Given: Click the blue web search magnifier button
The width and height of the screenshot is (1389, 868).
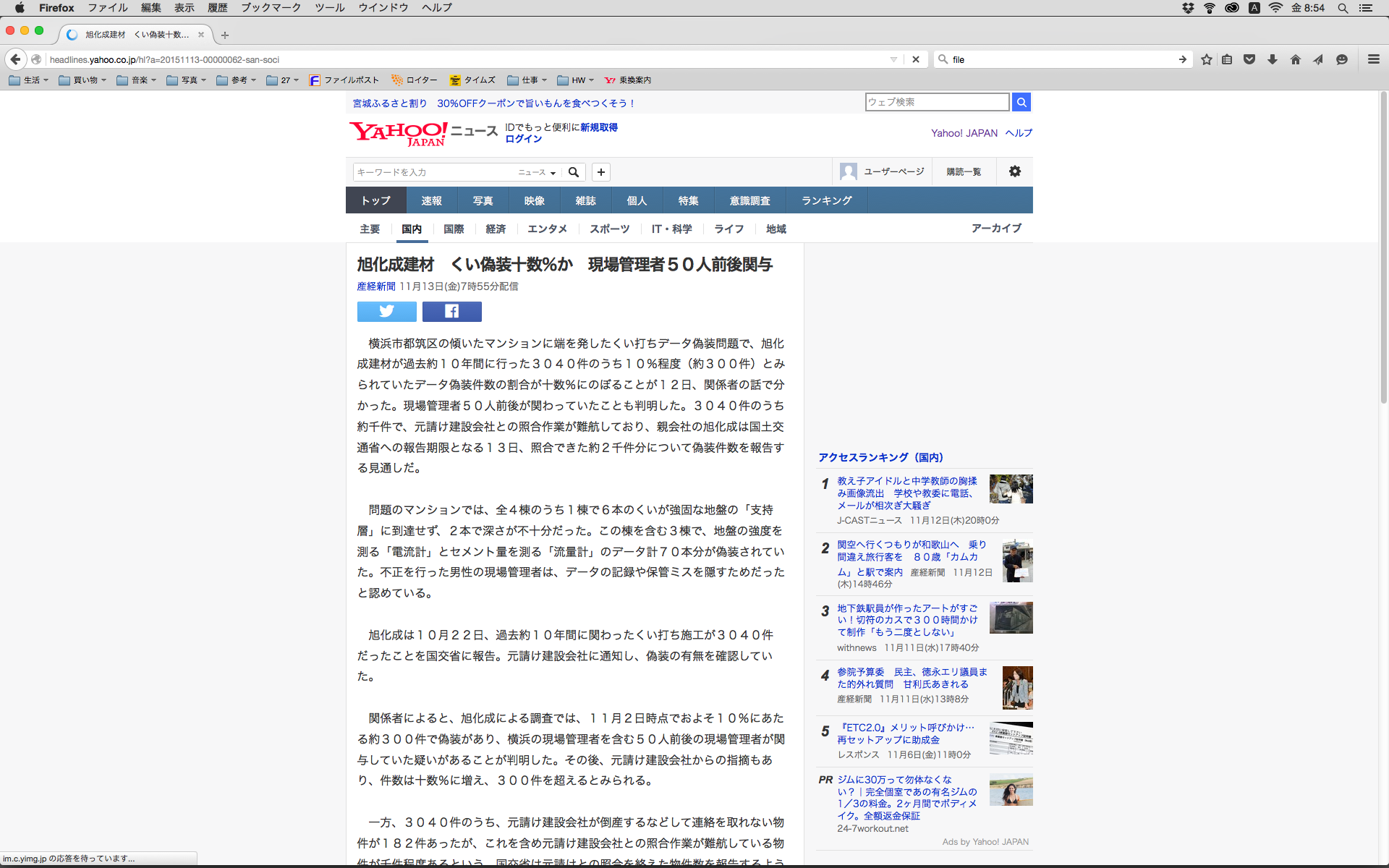Looking at the screenshot, I should (x=1021, y=102).
